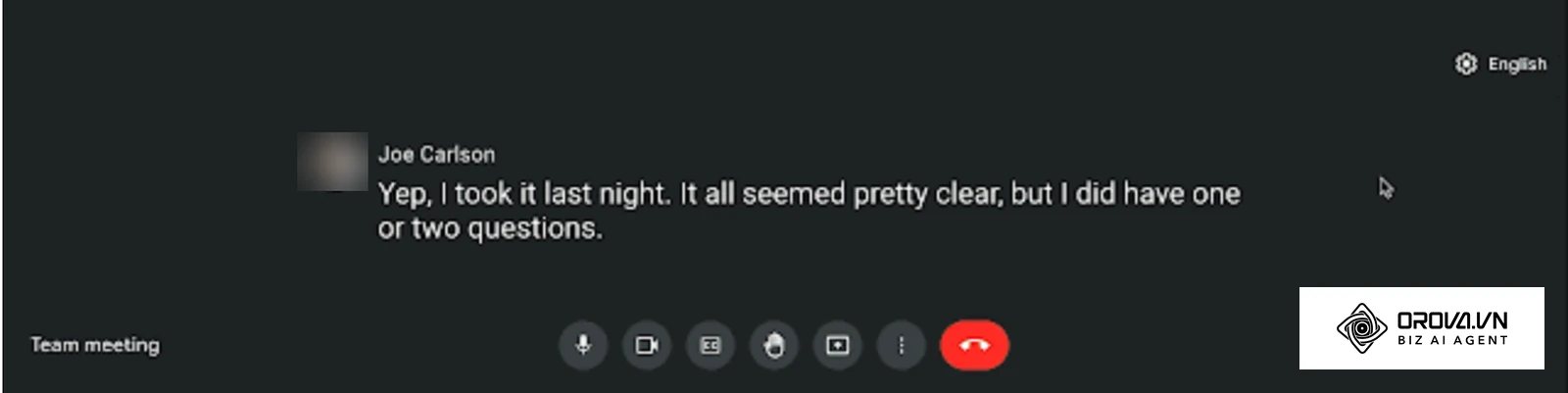
Task: Open the Team meeting details label
Action: 95,345
